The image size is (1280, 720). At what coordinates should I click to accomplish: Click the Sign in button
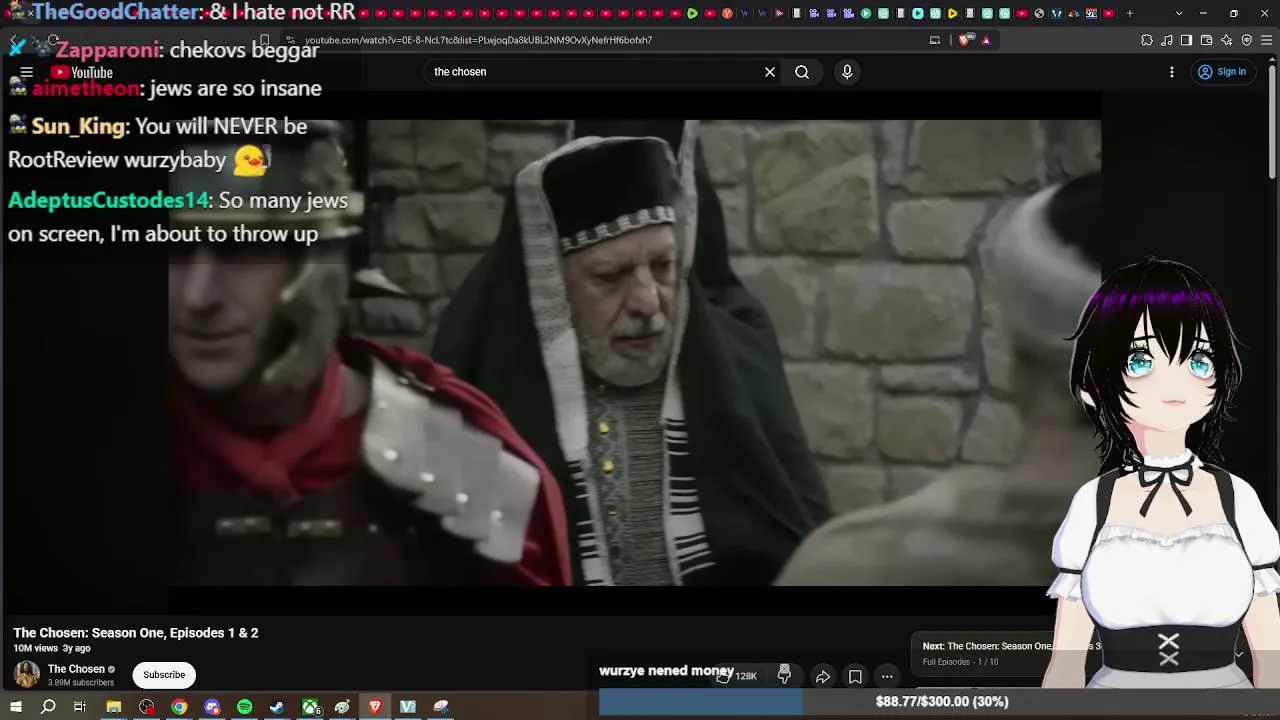[x=1222, y=72]
